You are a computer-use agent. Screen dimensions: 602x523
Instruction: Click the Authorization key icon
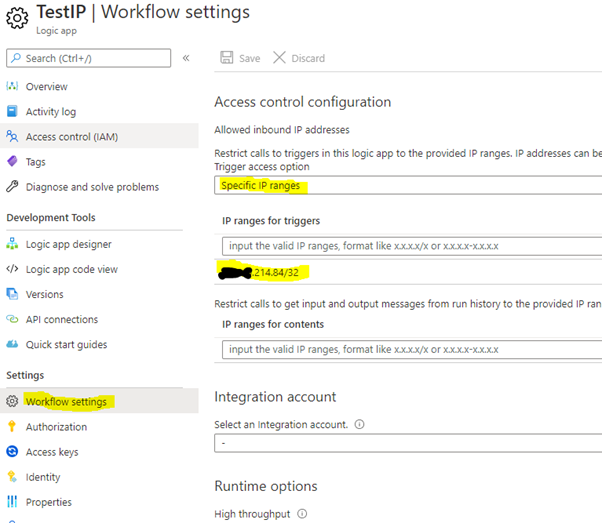coord(12,426)
